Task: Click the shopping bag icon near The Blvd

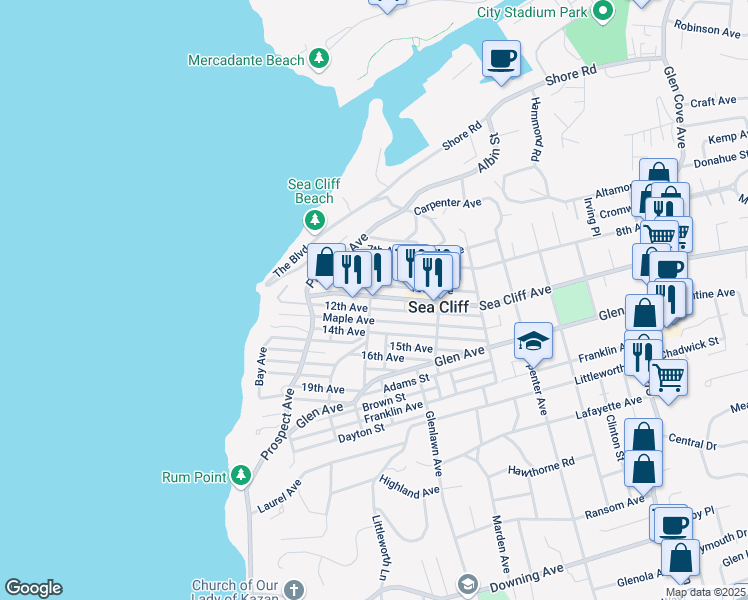Action: click(x=326, y=262)
